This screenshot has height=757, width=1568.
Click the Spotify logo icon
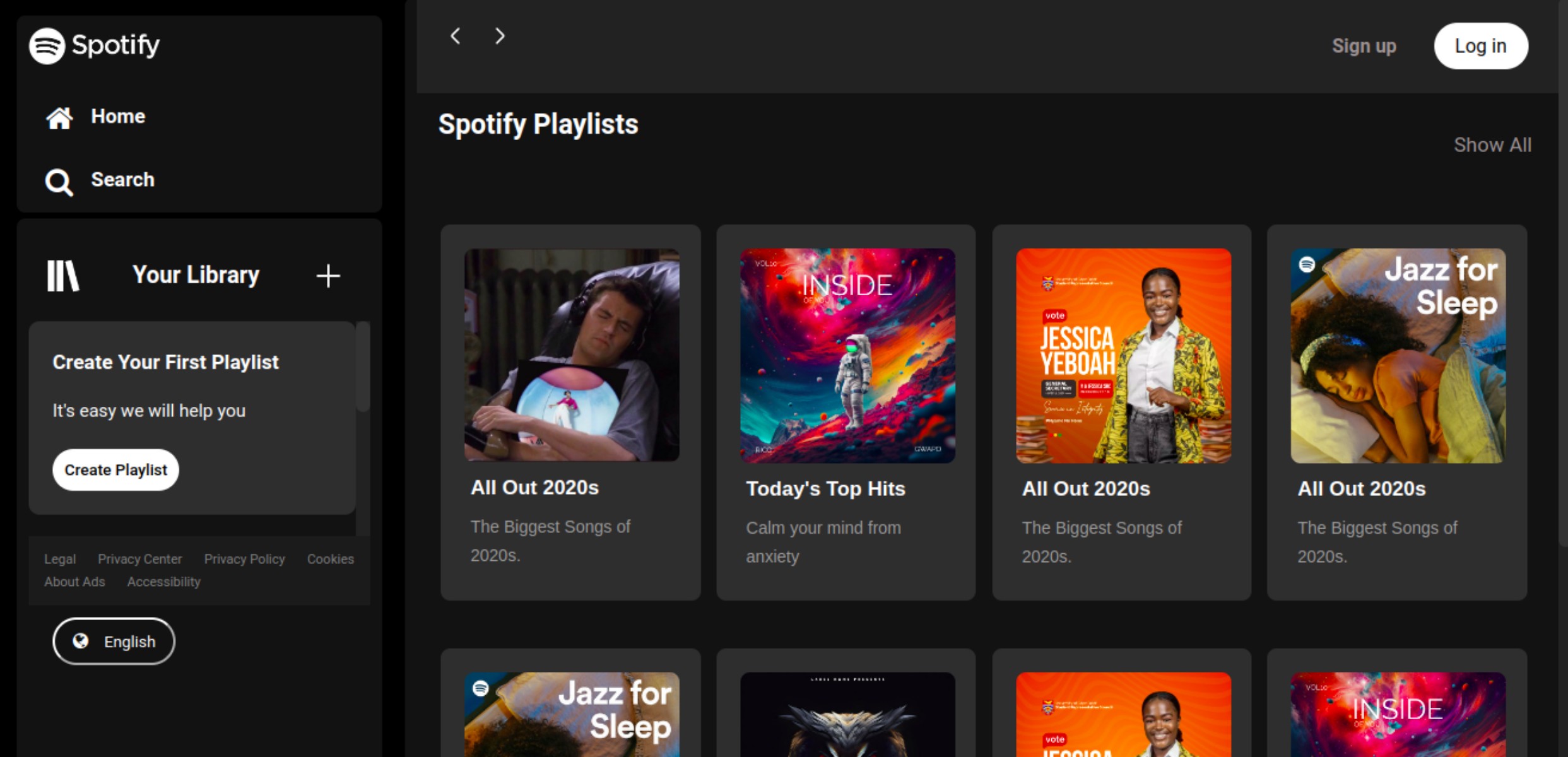pyautogui.click(x=47, y=45)
